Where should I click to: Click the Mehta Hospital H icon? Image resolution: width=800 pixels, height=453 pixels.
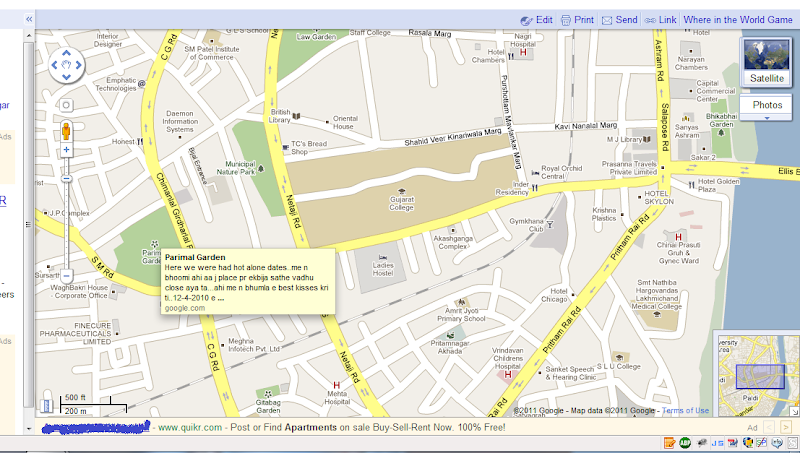(336, 385)
